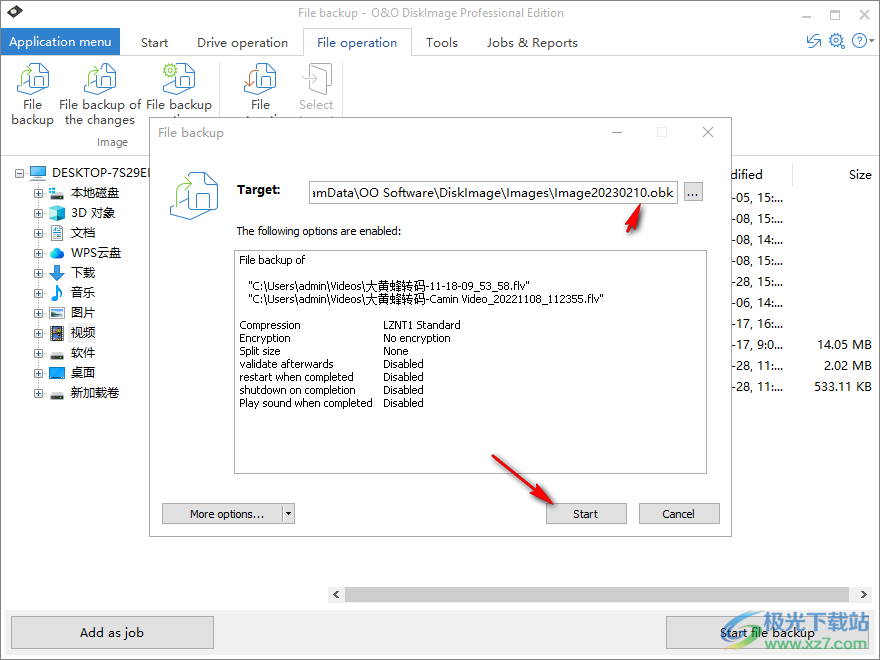The image size is (880, 660).
Task: Switch to the Tools tab
Action: (x=441, y=42)
